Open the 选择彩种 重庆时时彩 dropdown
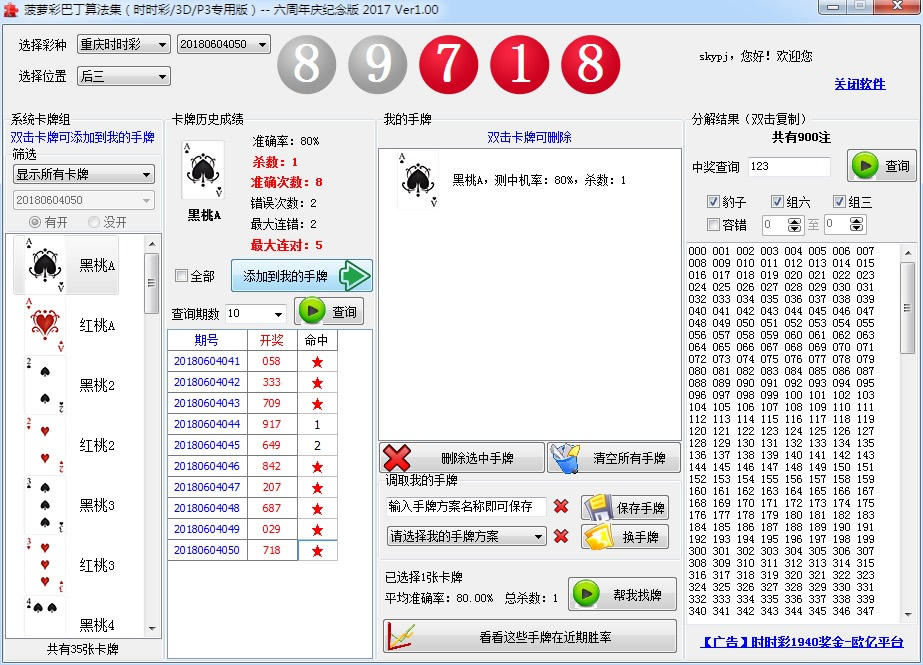This screenshot has width=923, height=665. click(x=122, y=45)
